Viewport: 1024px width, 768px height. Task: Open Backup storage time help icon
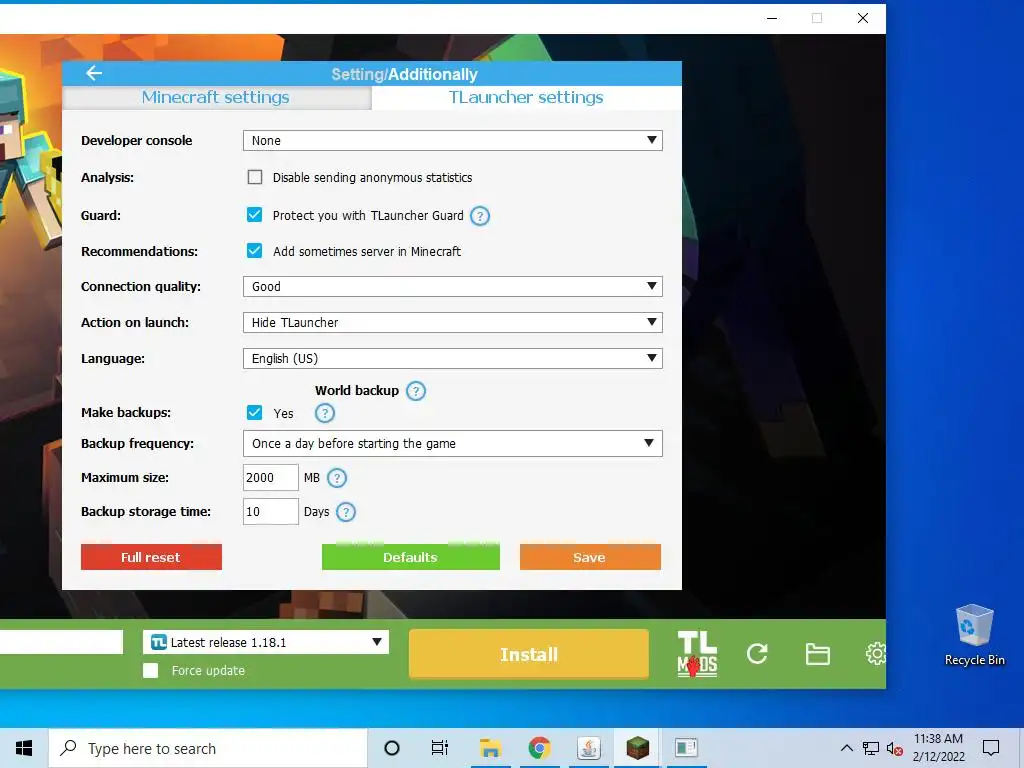(x=345, y=512)
